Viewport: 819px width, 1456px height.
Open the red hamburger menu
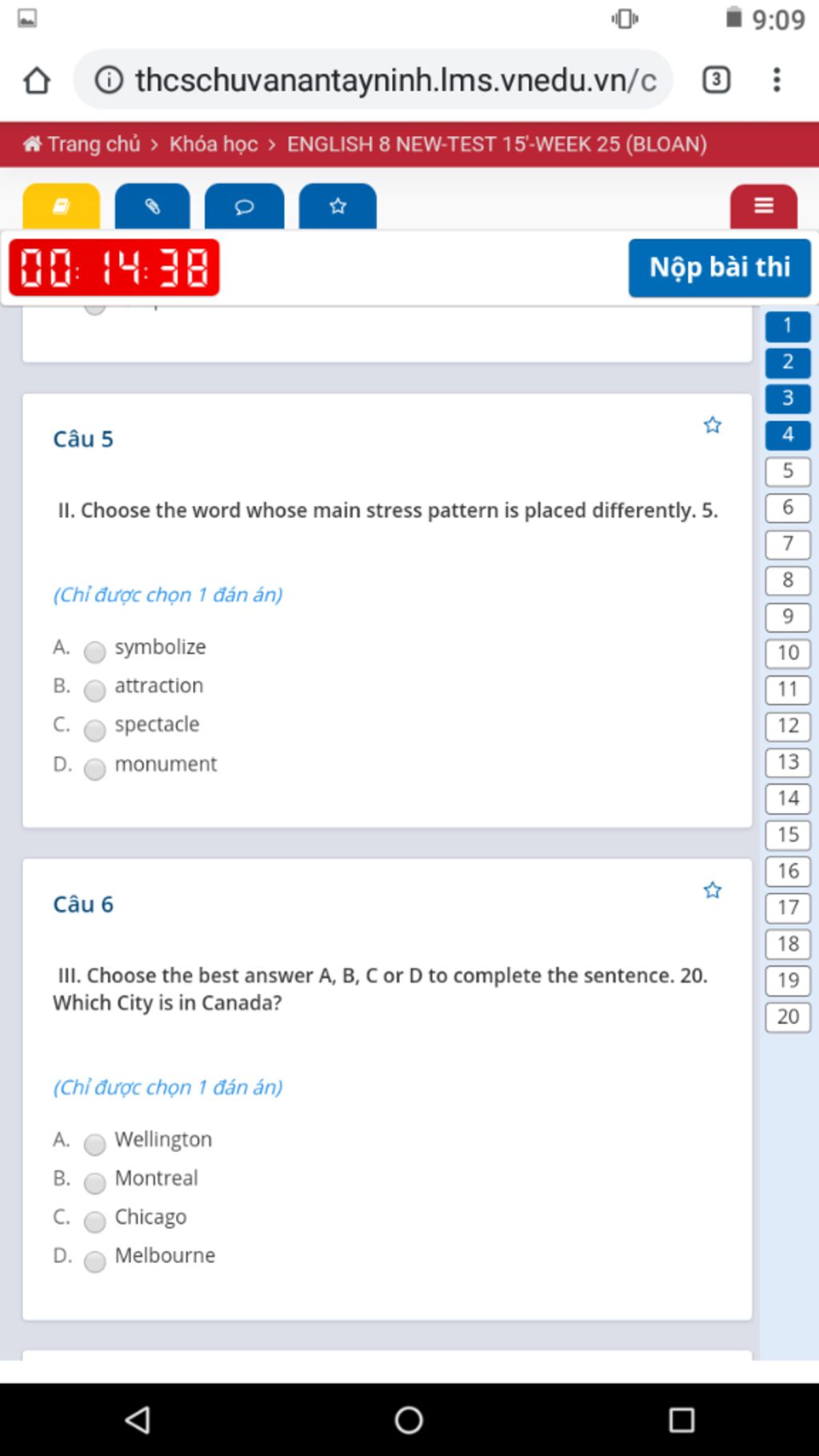coord(764,206)
